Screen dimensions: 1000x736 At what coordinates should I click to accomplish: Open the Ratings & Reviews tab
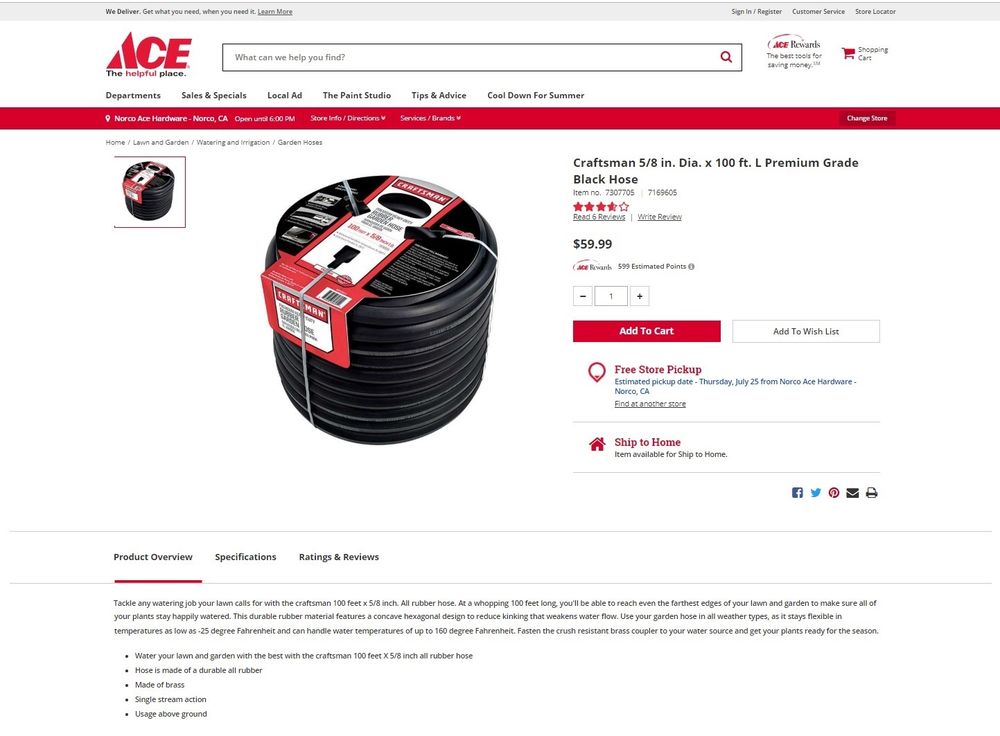click(339, 557)
